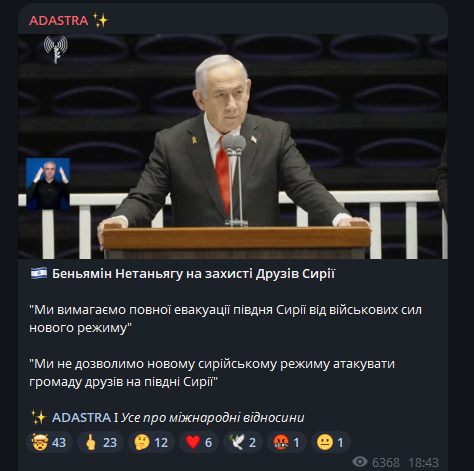Screen dimensions: 474x471
Task: Click the sign language interpreter inset
Action: coord(48,184)
